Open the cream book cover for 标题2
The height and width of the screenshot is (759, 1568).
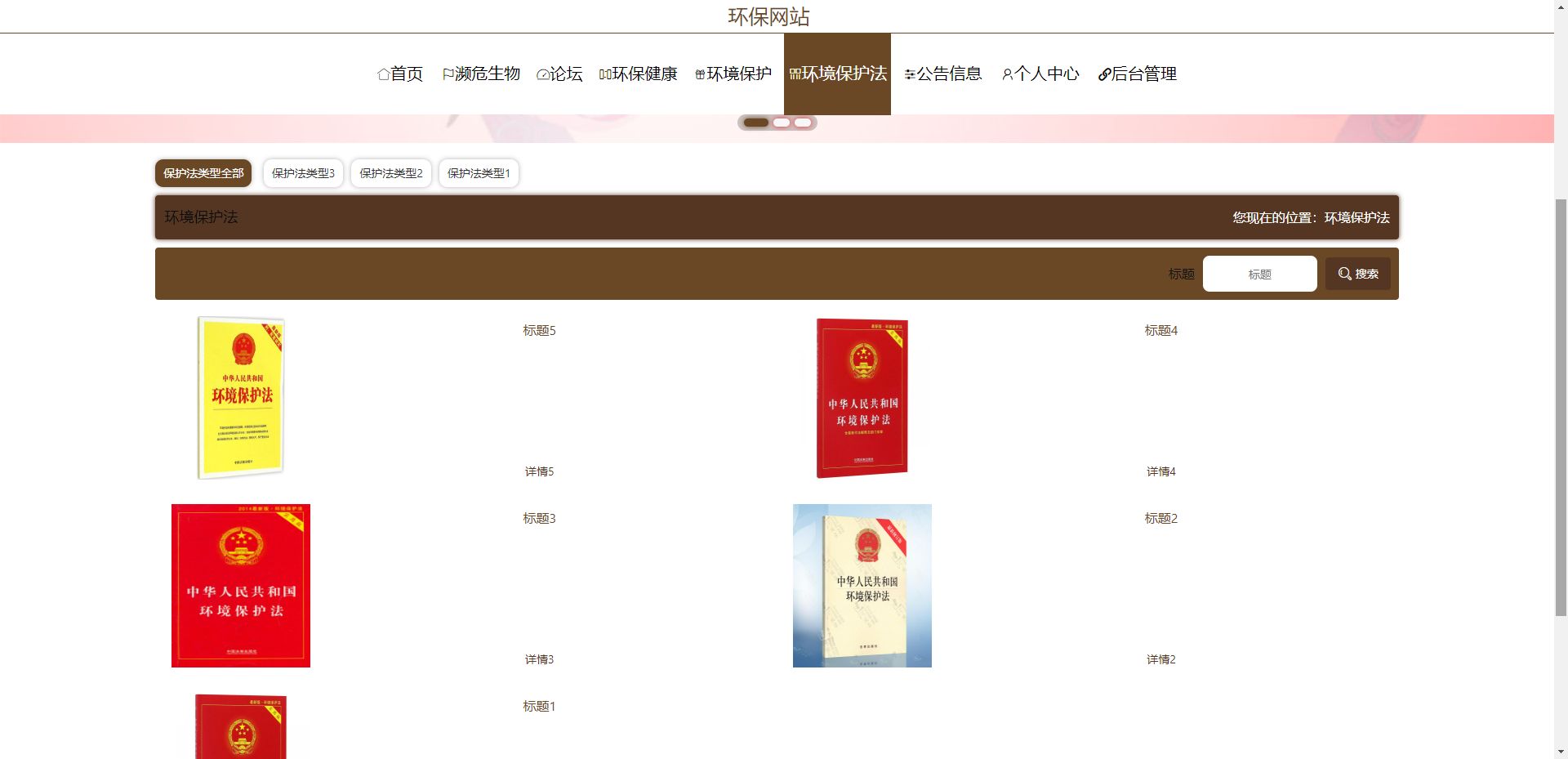tap(862, 586)
